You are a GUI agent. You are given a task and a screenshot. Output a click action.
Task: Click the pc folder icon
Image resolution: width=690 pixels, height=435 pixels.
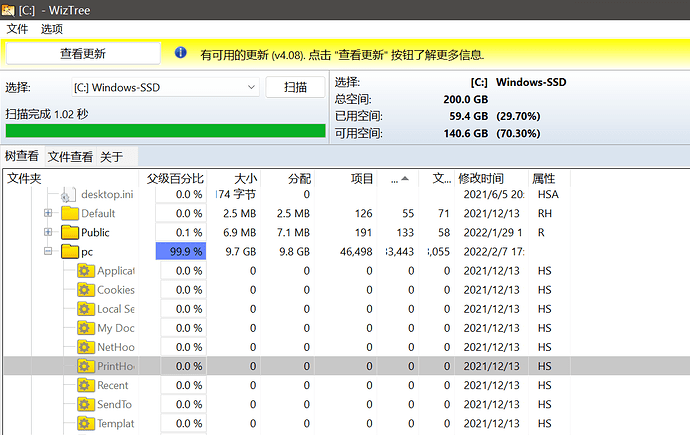click(x=69, y=252)
